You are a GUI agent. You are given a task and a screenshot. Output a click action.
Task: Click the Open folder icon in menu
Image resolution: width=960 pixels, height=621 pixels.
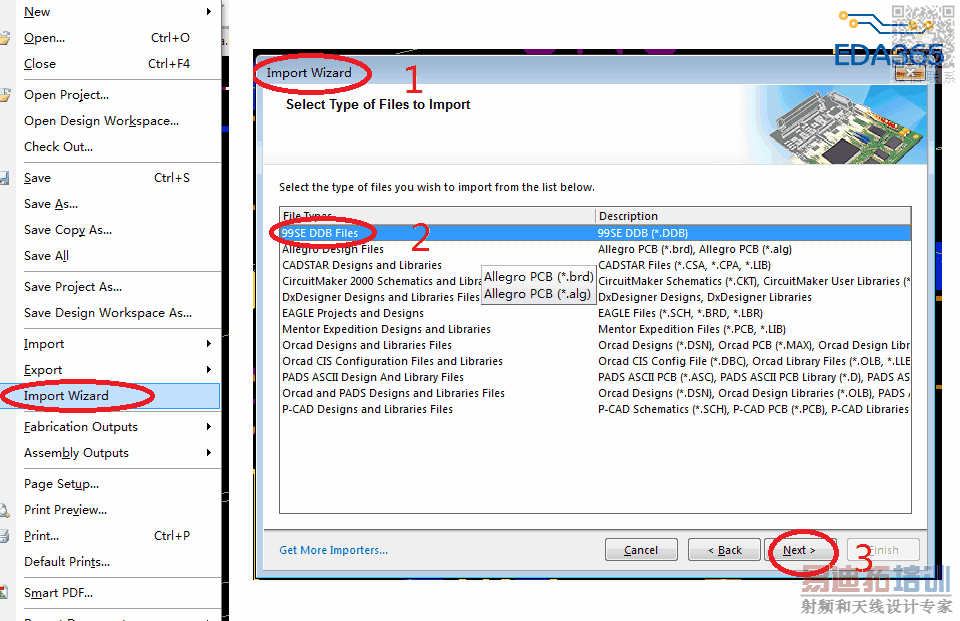(x=4, y=38)
